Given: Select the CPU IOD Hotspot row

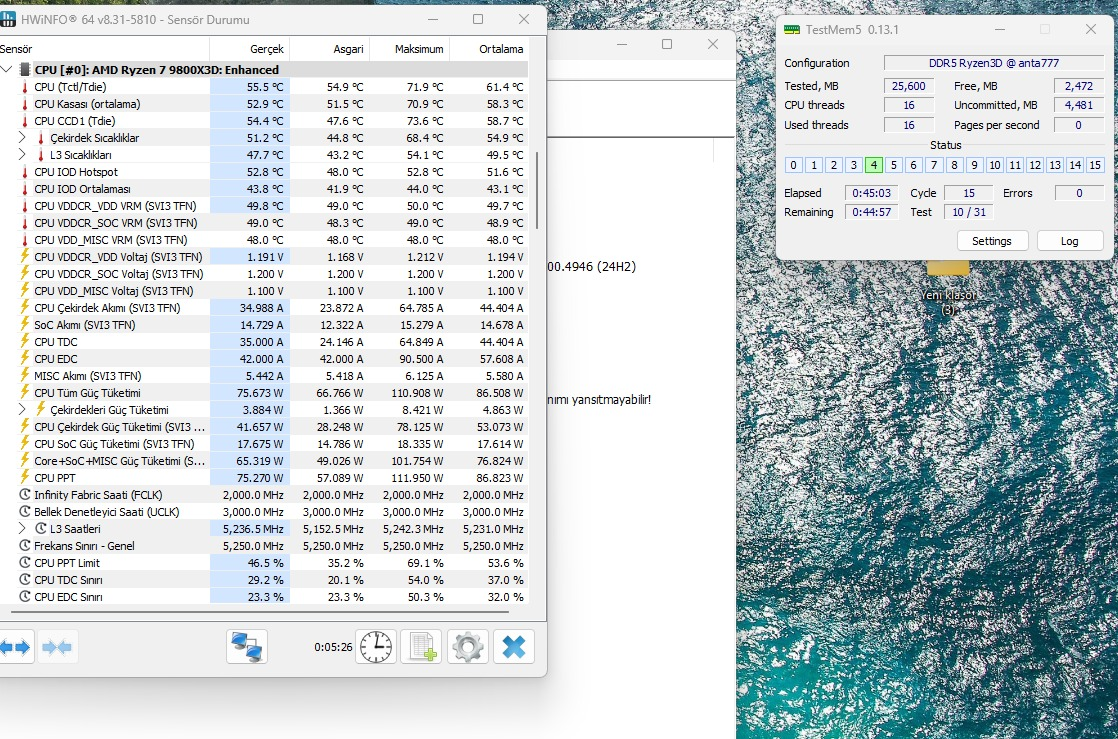Looking at the screenshot, I should tap(264, 171).
